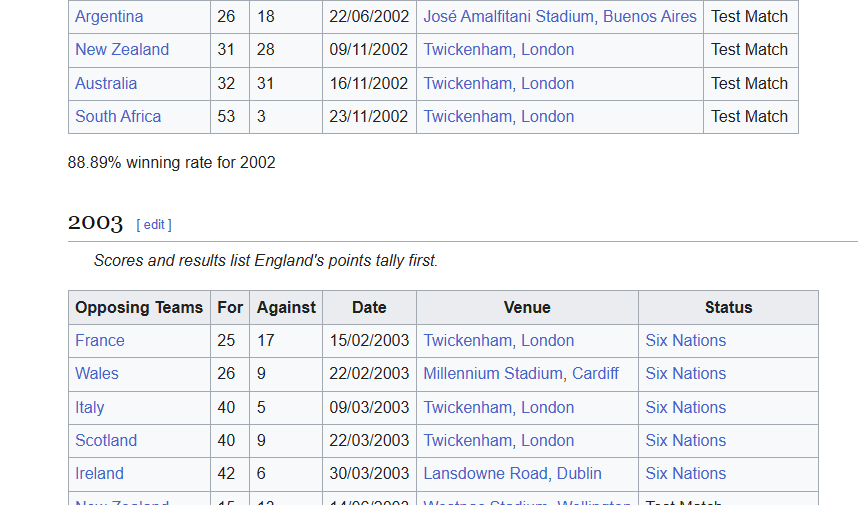The image size is (858, 505).
Task: Open the Italy team link
Action: [x=90, y=407]
